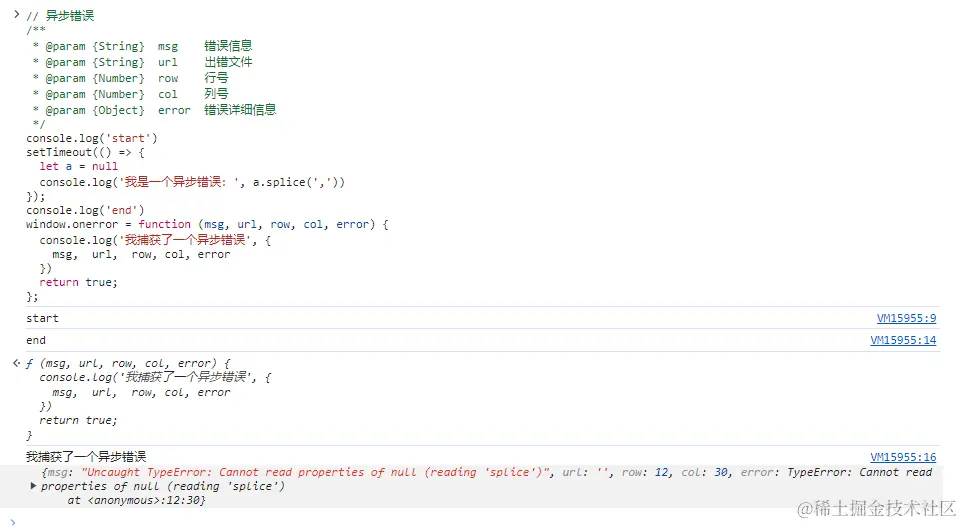This screenshot has width=963, height=525.
Task: Click the "console.log('end')" code line
Action: pyautogui.click(x=85, y=210)
